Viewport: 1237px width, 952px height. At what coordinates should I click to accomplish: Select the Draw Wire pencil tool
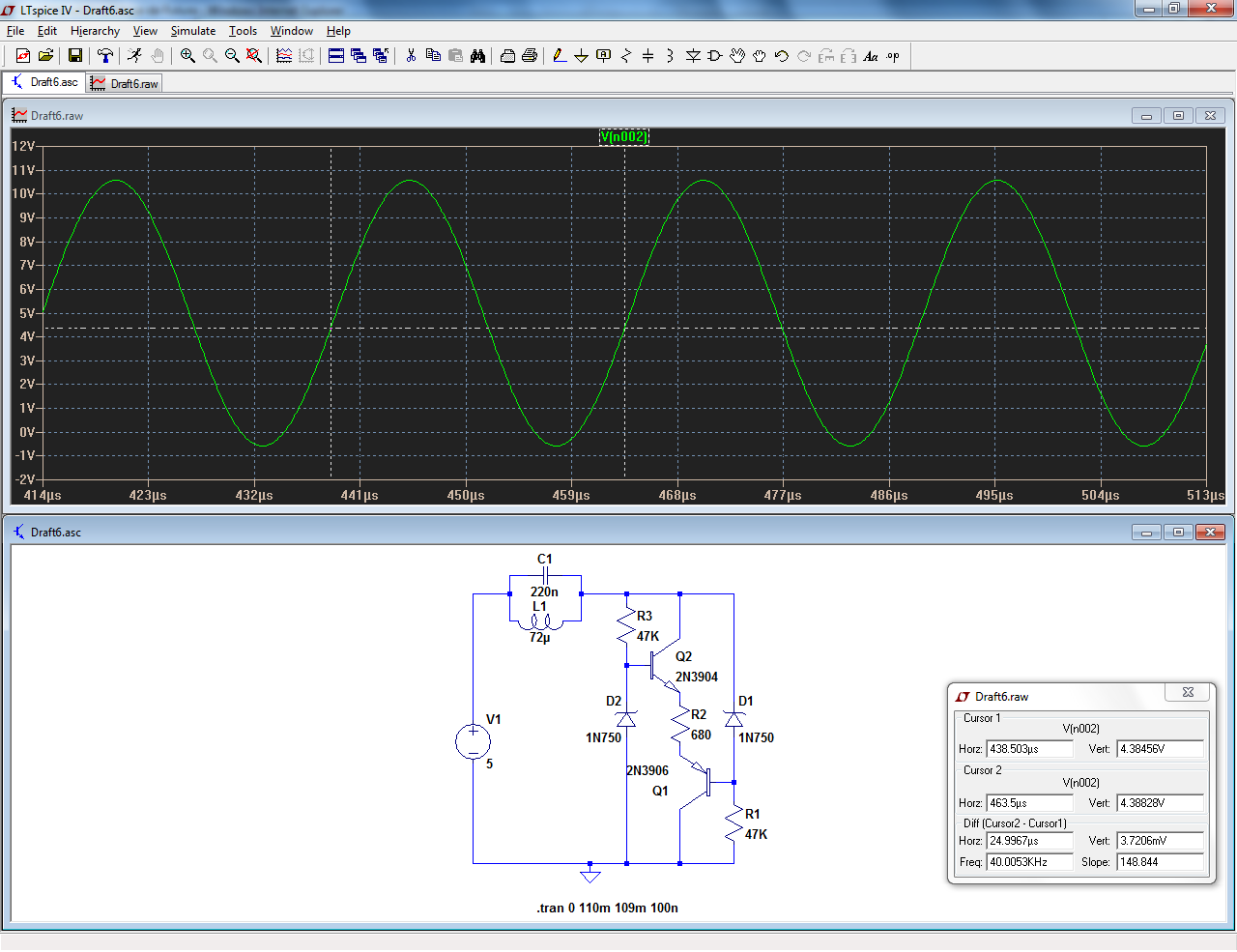(560, 56)
